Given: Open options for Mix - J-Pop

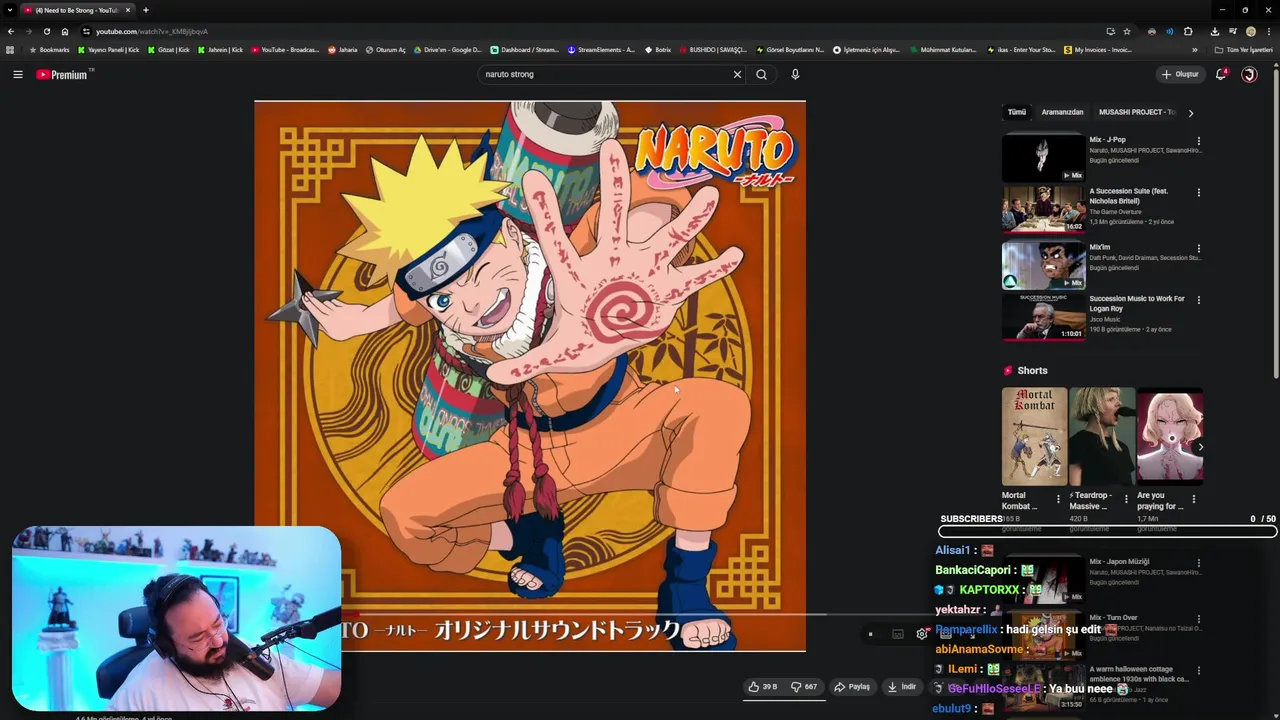Looking at the screenshot, I should tap(1198, 141).
